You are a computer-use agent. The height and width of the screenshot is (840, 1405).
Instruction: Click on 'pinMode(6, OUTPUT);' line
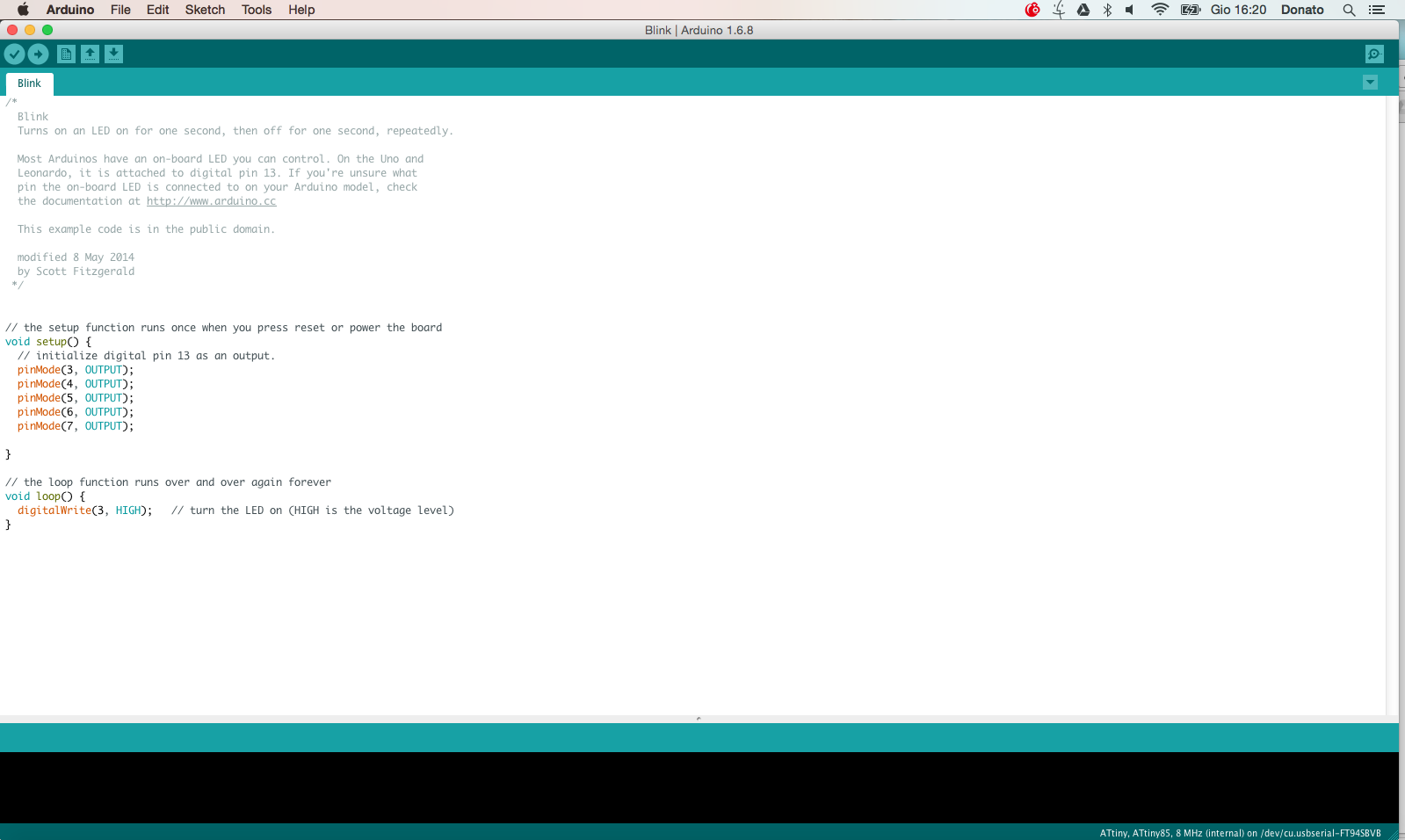pos(76,412)
